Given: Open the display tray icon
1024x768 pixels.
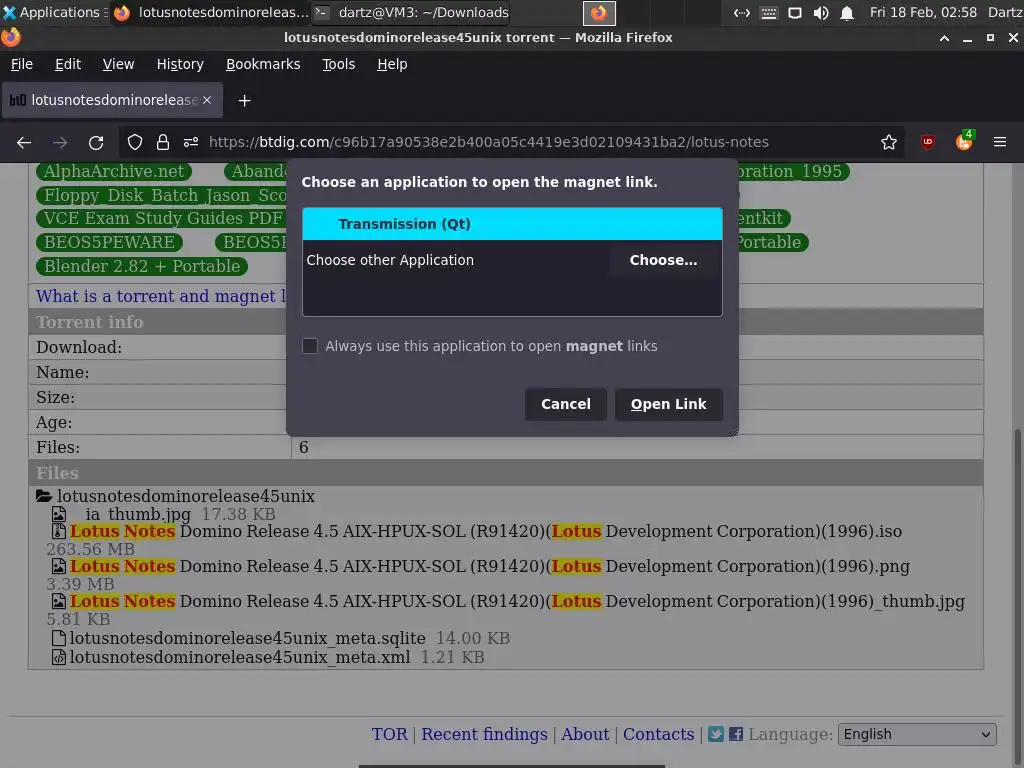Looking at the screenshot, I should (795, 12).
